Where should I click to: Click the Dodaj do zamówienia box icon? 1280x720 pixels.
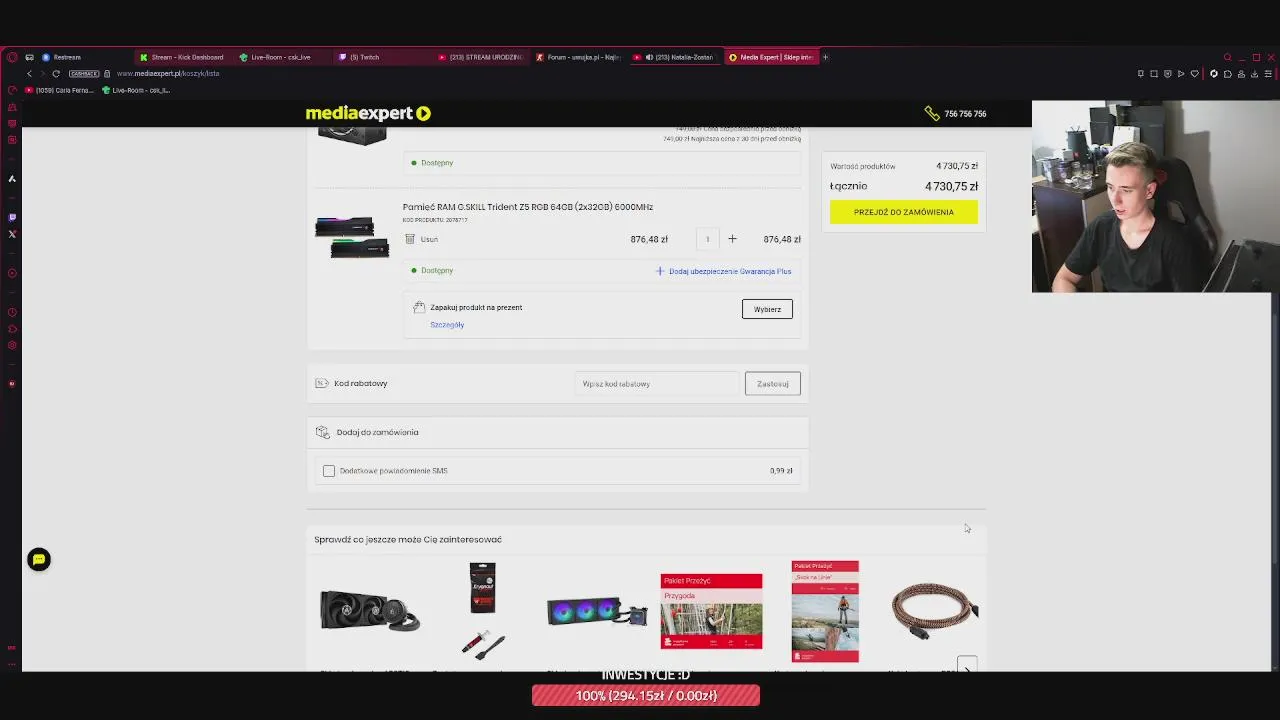coord(322,432)
